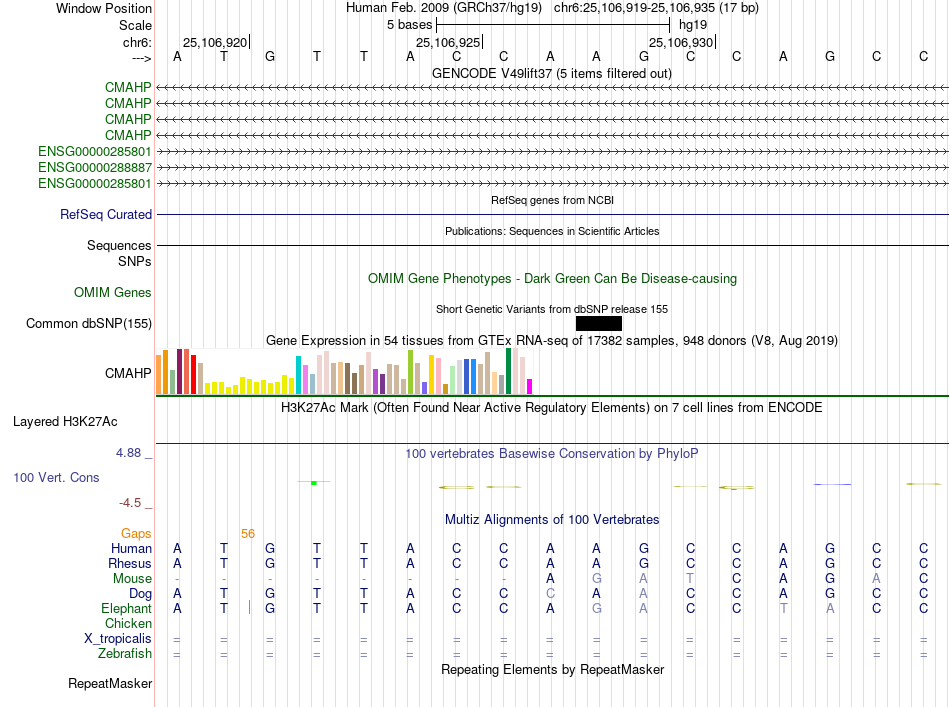Select the black dbSNP variant block

(x=599, y=324)
